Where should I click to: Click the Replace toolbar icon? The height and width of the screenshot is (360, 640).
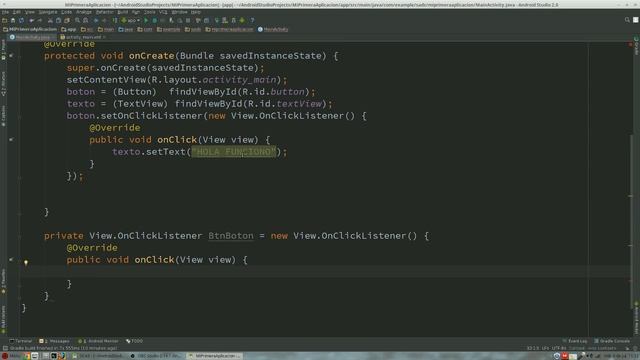(x=85, y=20)
